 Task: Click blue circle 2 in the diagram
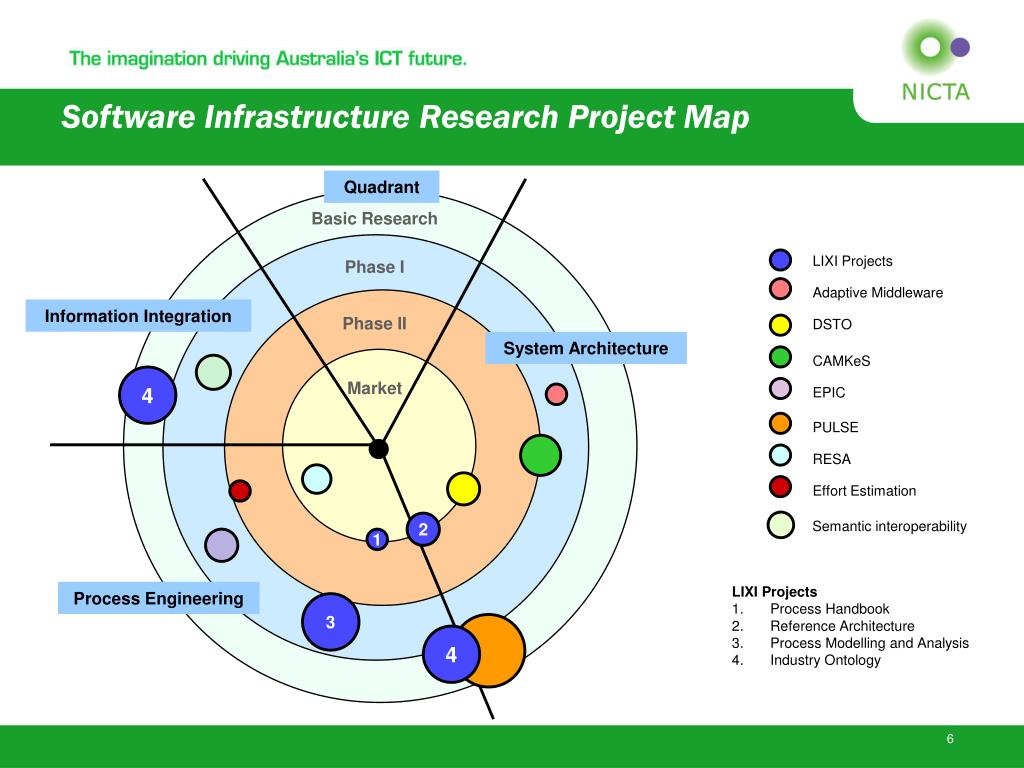423,529
